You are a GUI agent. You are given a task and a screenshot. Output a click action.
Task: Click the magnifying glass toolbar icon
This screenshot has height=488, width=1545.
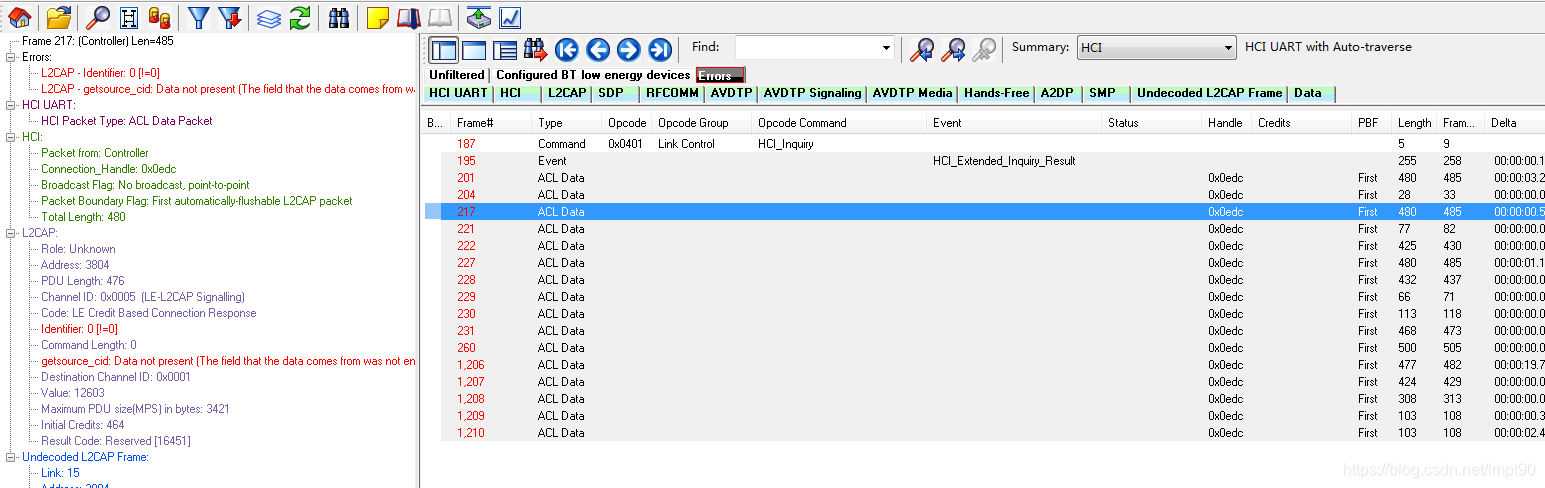click(x=99, y=16)
